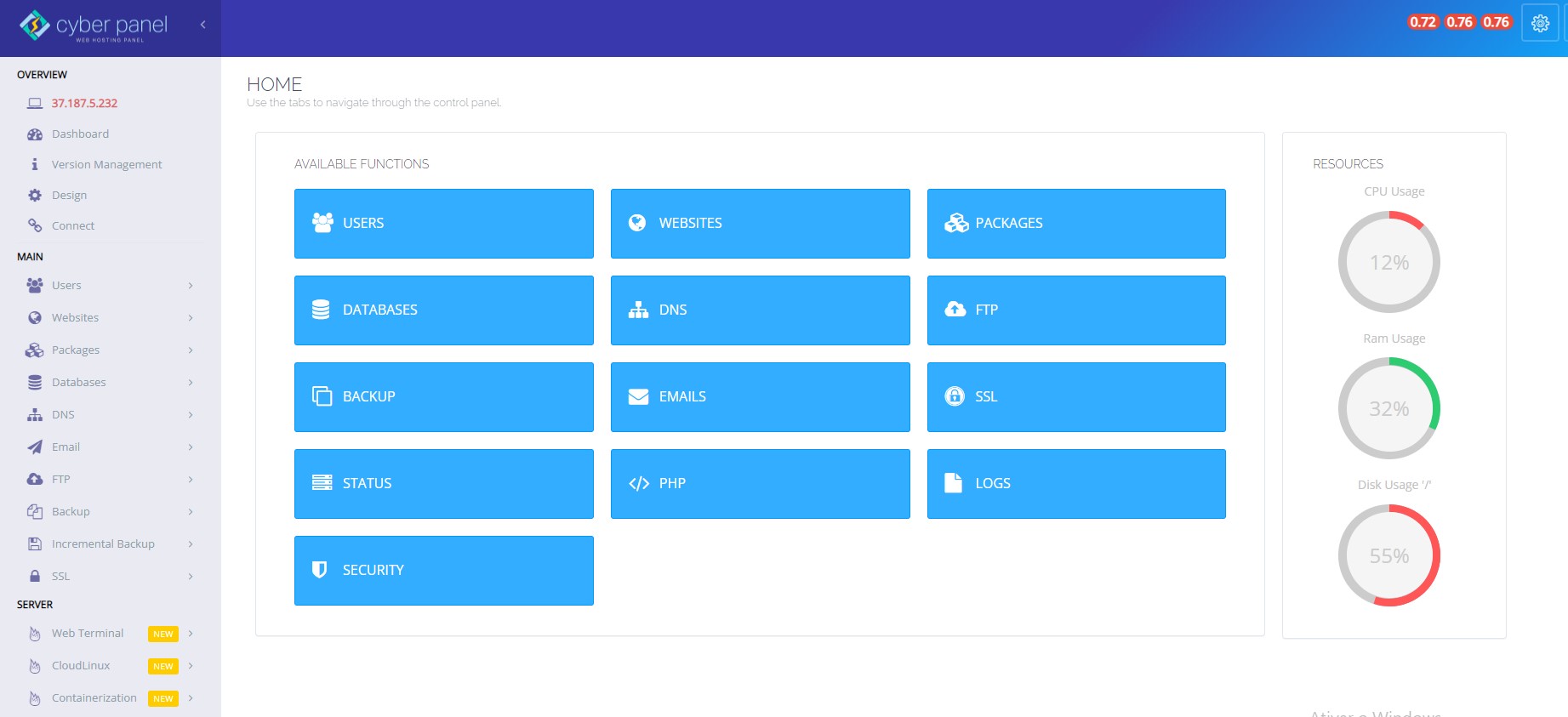Viewport: 1568px width, 717px height.
Task: Click the laptop icon beside the server IP
Action: (x=35, y=103)
